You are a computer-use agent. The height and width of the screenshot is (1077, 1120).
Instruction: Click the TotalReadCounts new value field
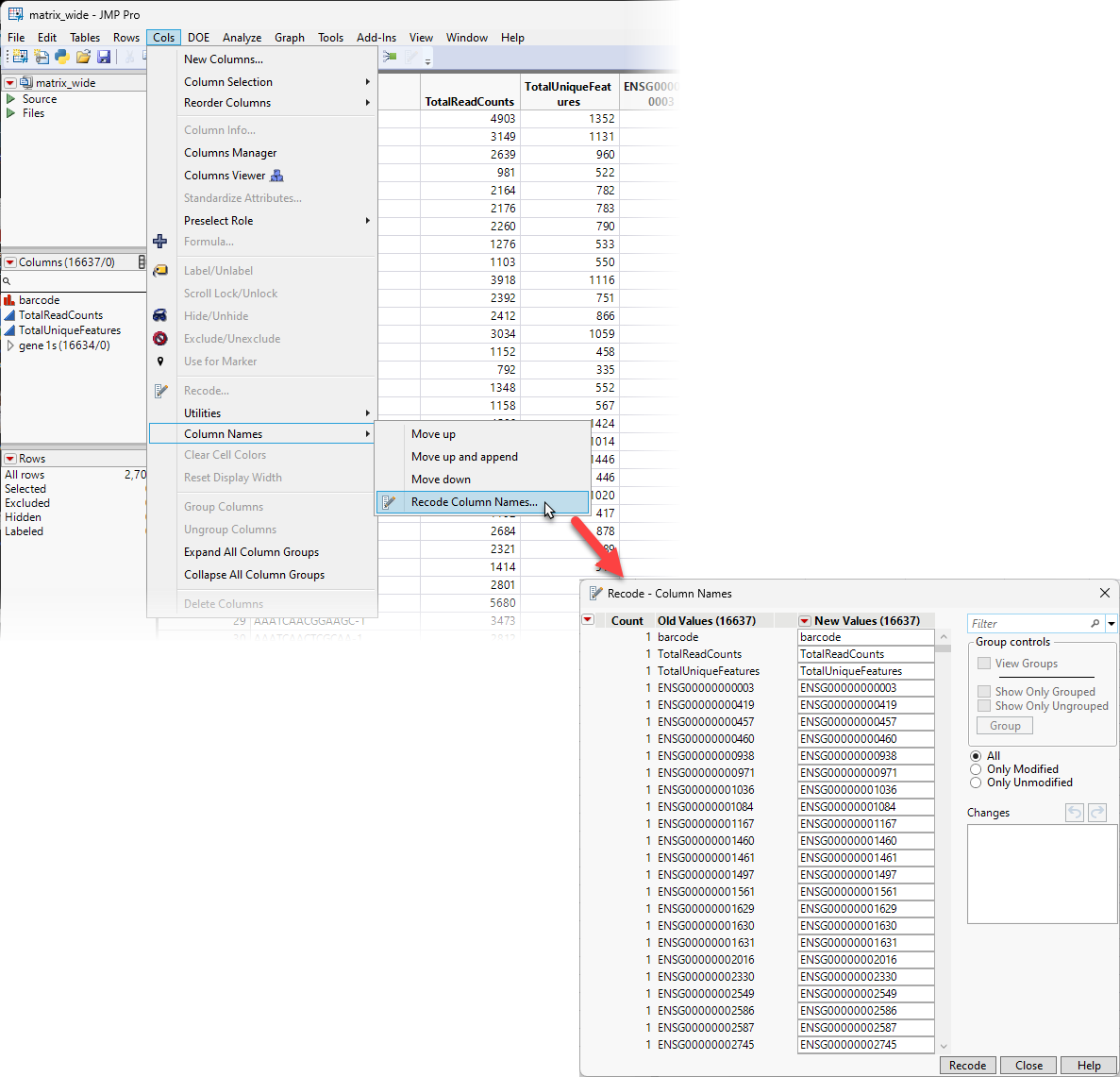coord(865,654)
